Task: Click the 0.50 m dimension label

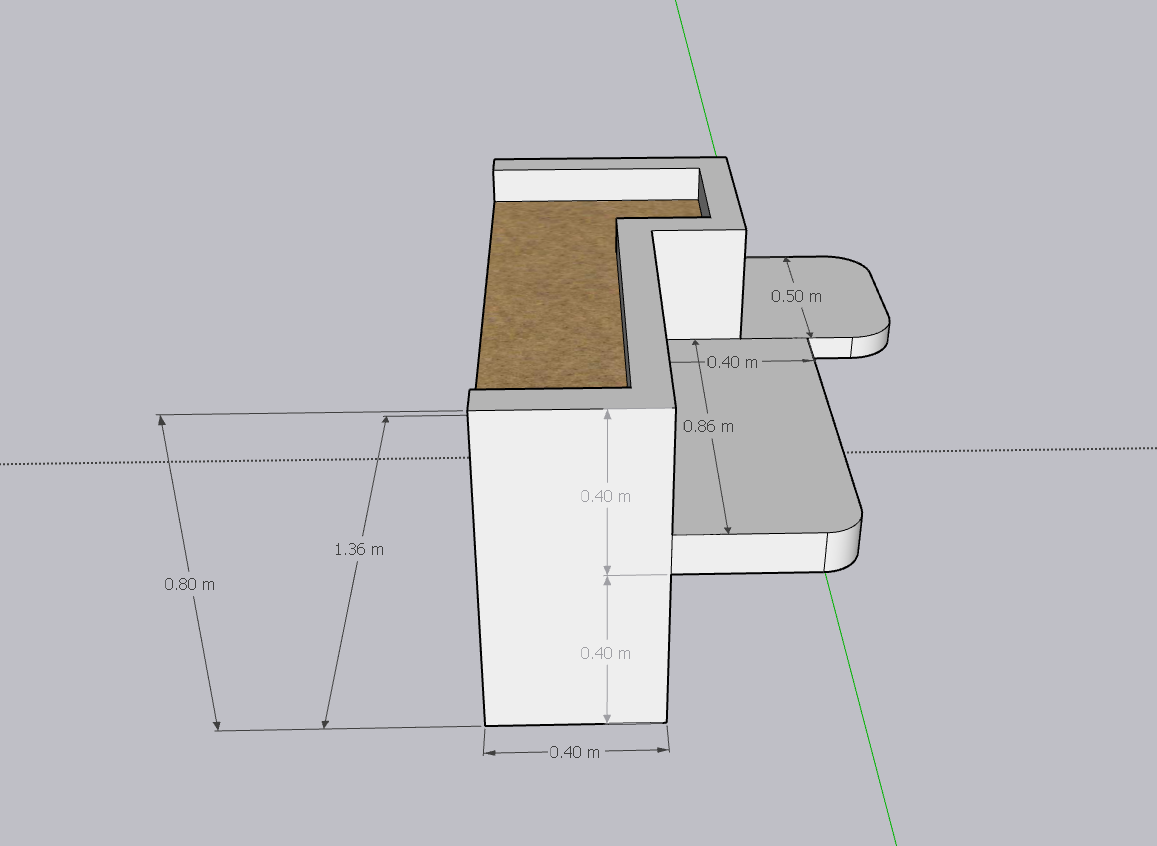Action: click(796, 296)
